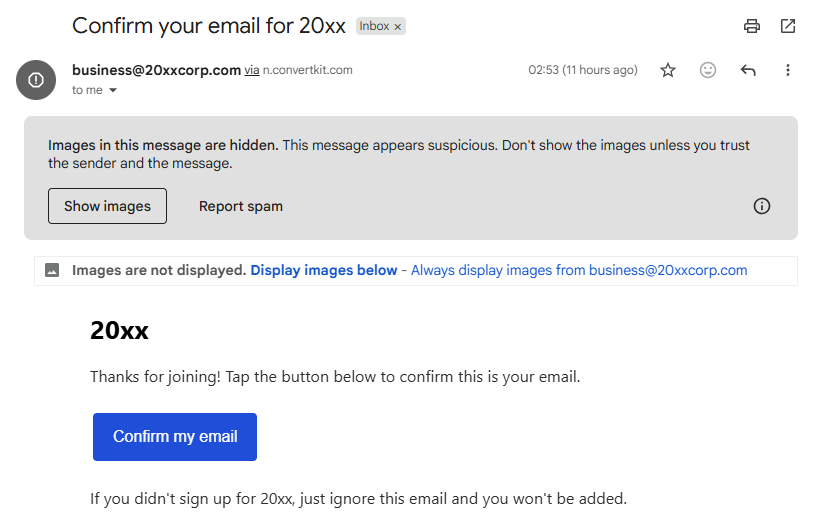
Task: Click the sender's warning avatar icon
Action: [36, 80]
